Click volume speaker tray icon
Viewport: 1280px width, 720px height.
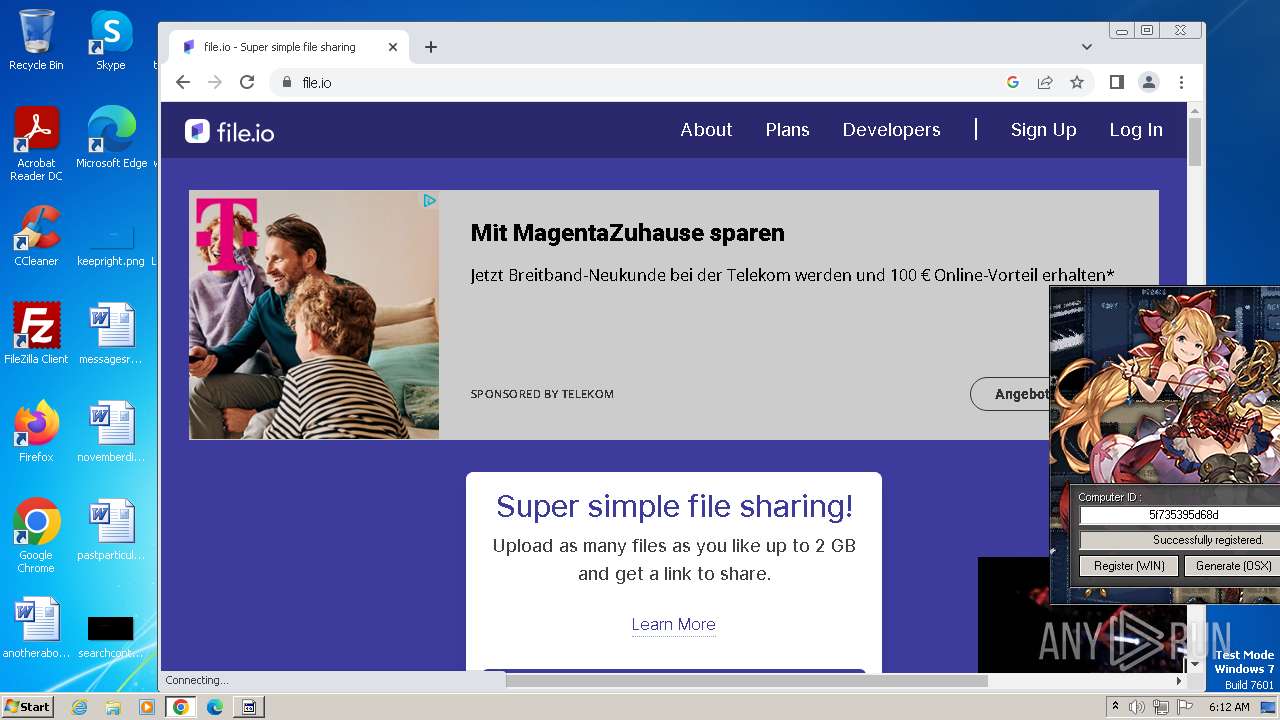[1137, 707]
